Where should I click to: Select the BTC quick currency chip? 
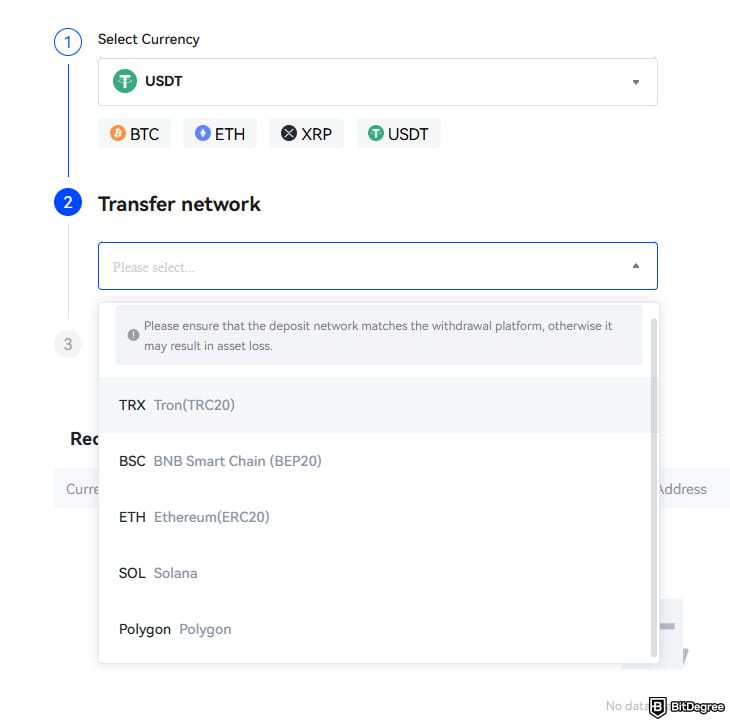pyautogui.click(x=135, y=134)
